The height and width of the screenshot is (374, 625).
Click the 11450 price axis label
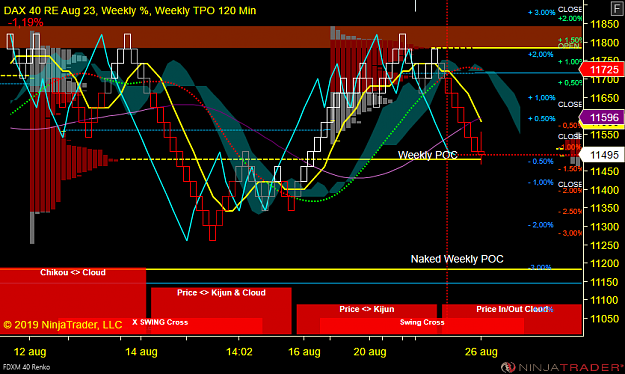pyautogui.click(x=604, y=172)
